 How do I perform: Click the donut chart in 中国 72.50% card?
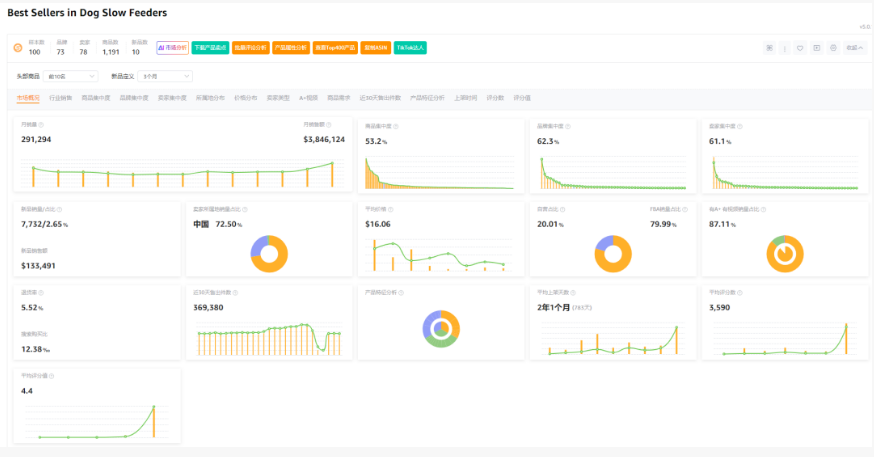[x=269, y=254]
